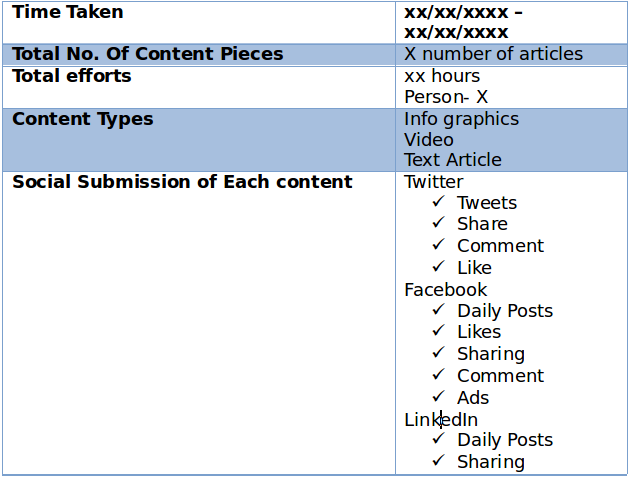Click the checkmark beside Twitter's Like item
Image resolution: width=630 pixels, height=477 pixels.
coord(438,267)
